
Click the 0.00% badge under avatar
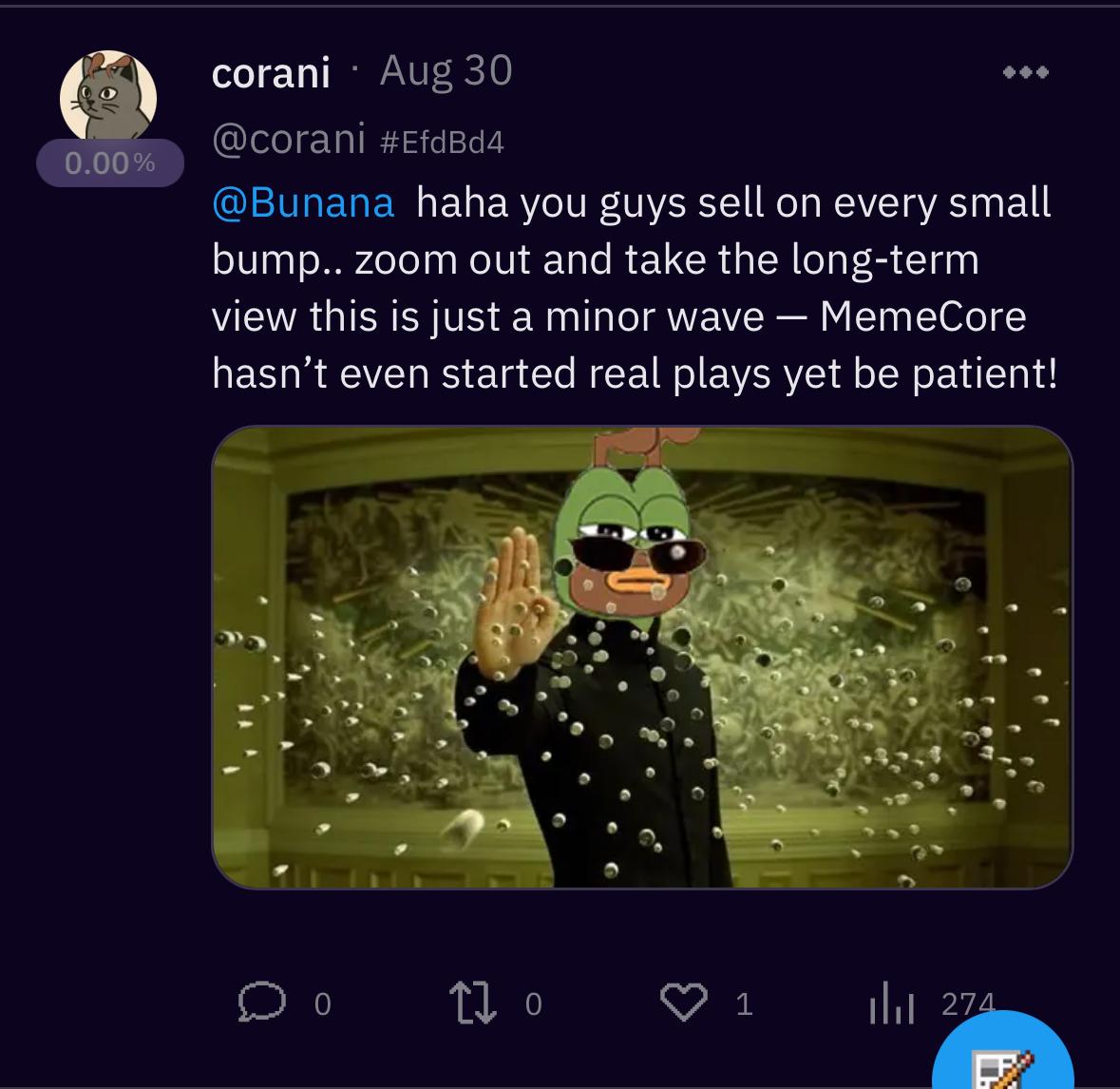[x=109, y=162]
